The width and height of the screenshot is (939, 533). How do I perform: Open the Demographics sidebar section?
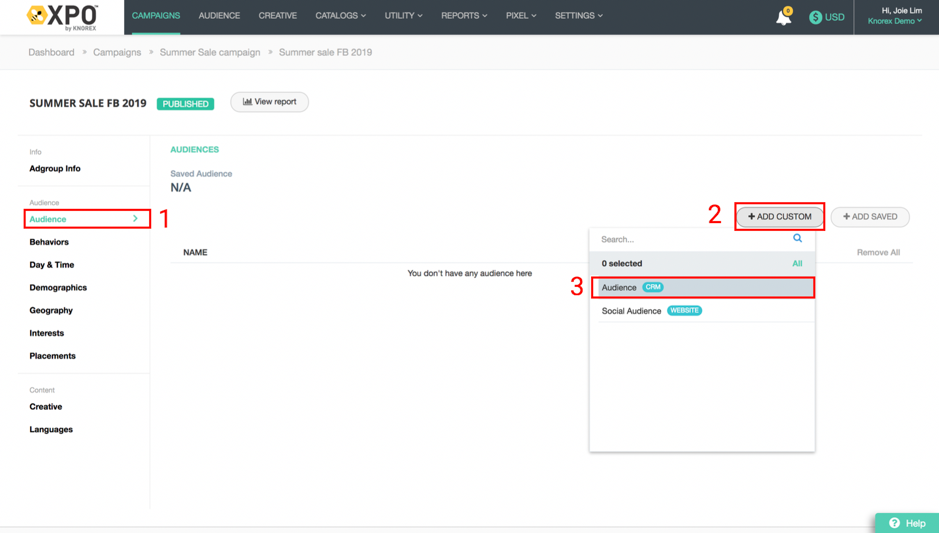pyautogui.click(x=58, y=288)
